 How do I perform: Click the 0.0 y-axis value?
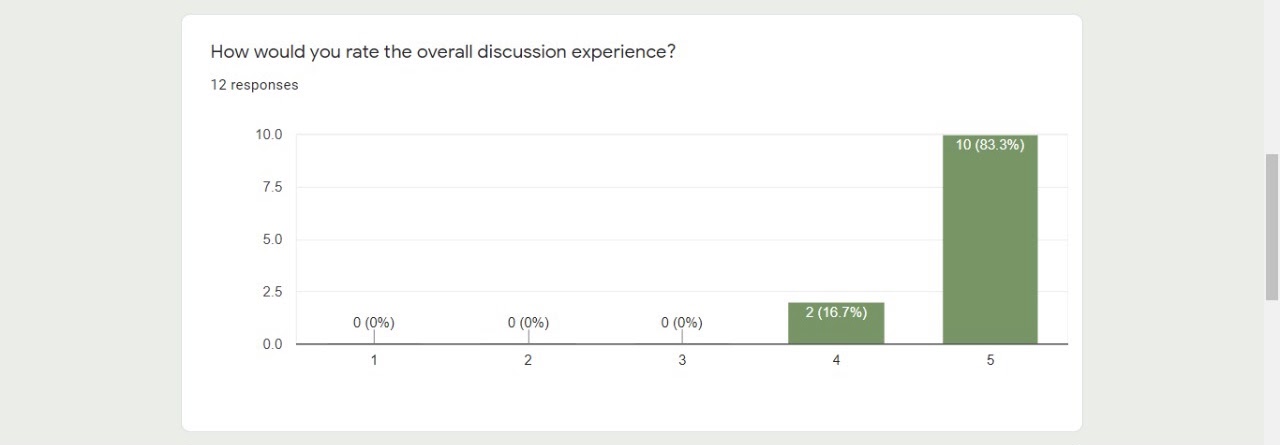[271, 345]
